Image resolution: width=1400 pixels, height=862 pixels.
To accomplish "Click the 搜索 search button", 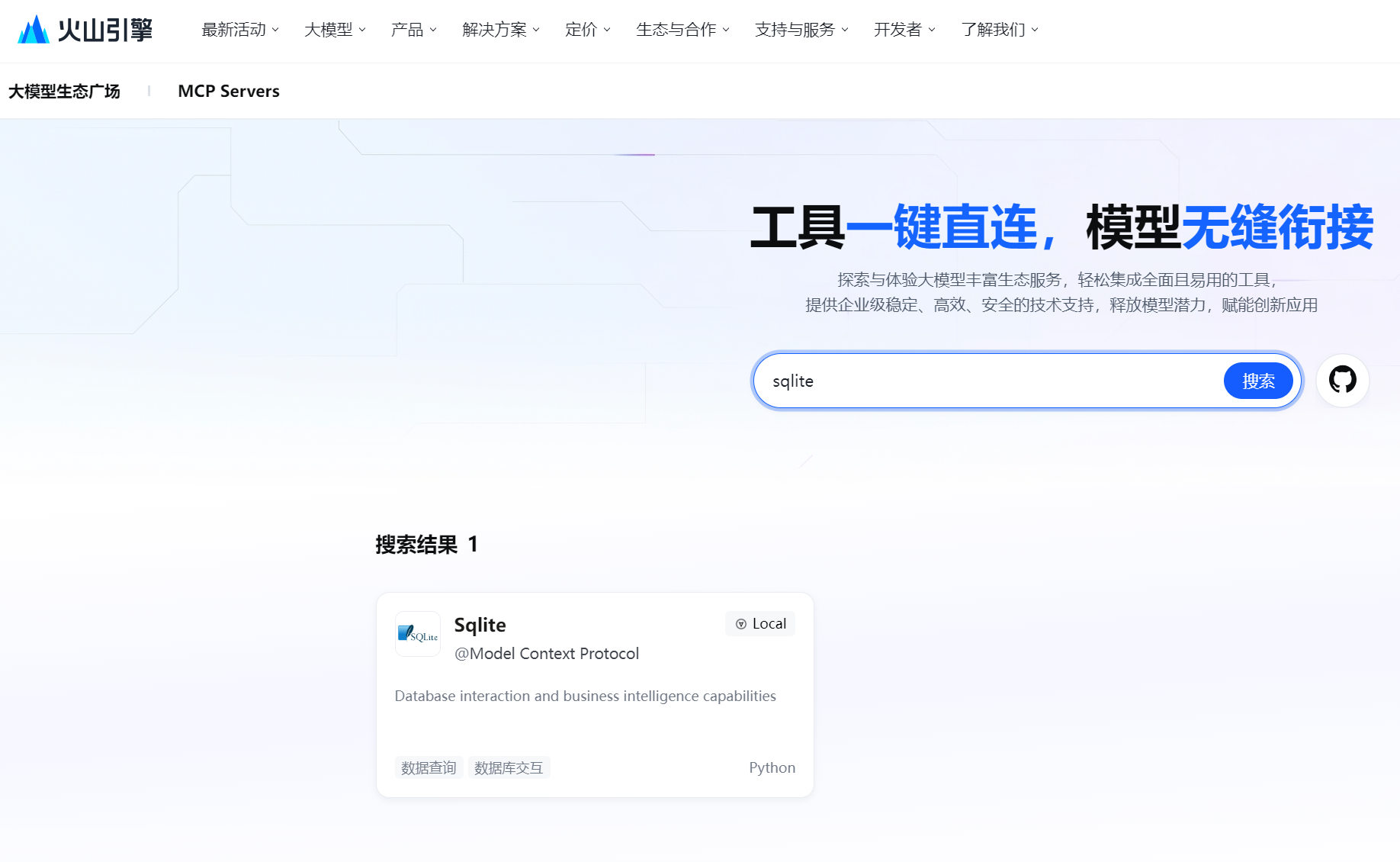I will (x=1258, y=380).
